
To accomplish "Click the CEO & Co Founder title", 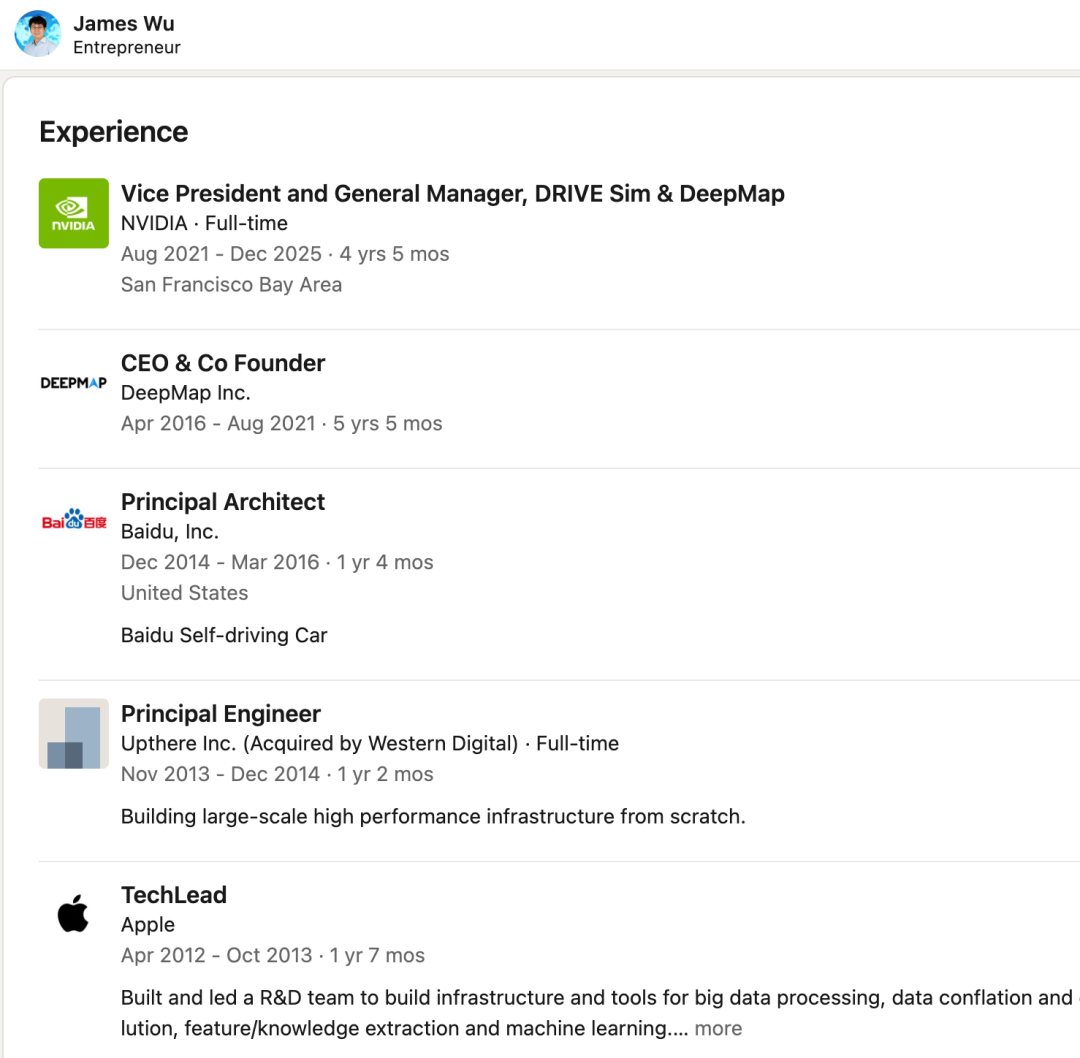I will pyautogui.click(x=223, y=363).
